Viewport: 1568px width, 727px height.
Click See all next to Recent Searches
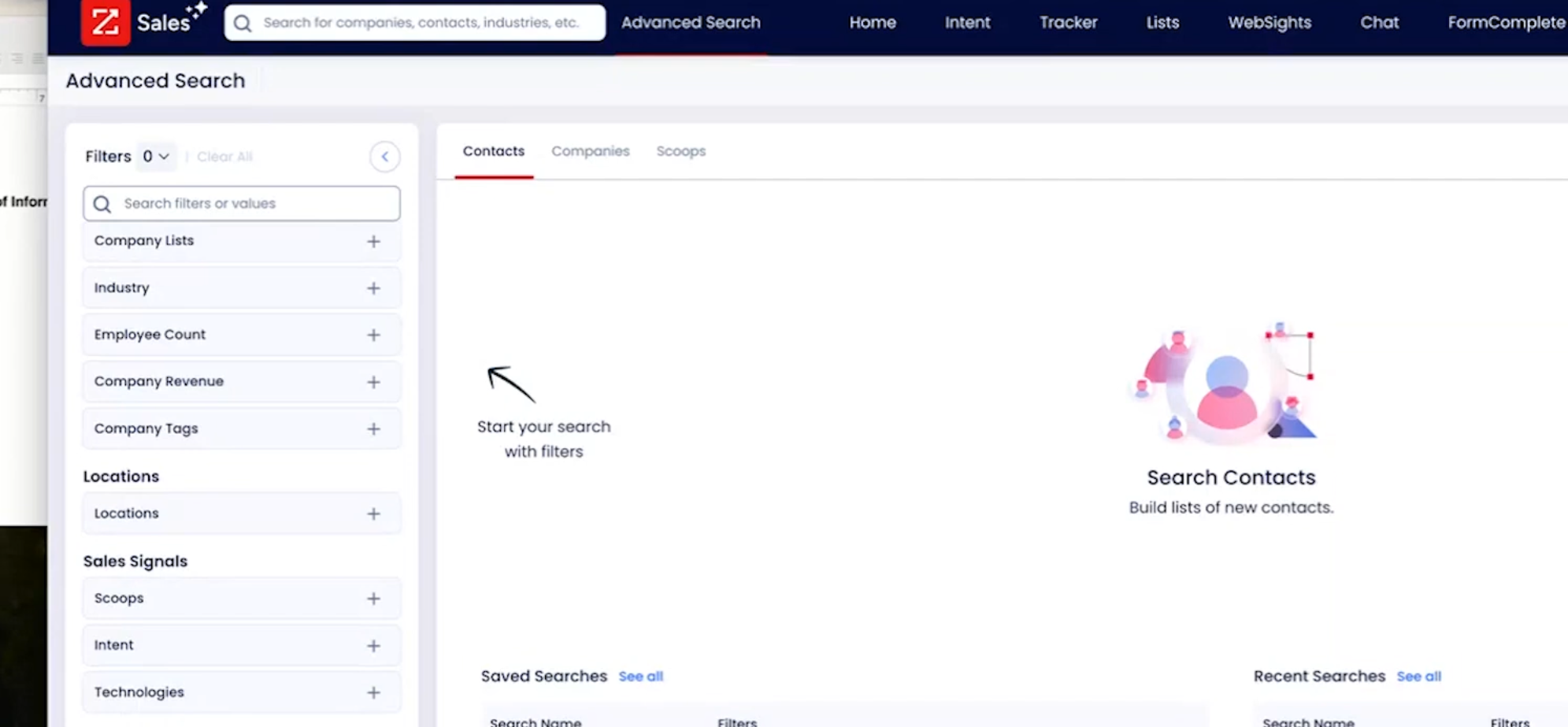point(1419,677)
